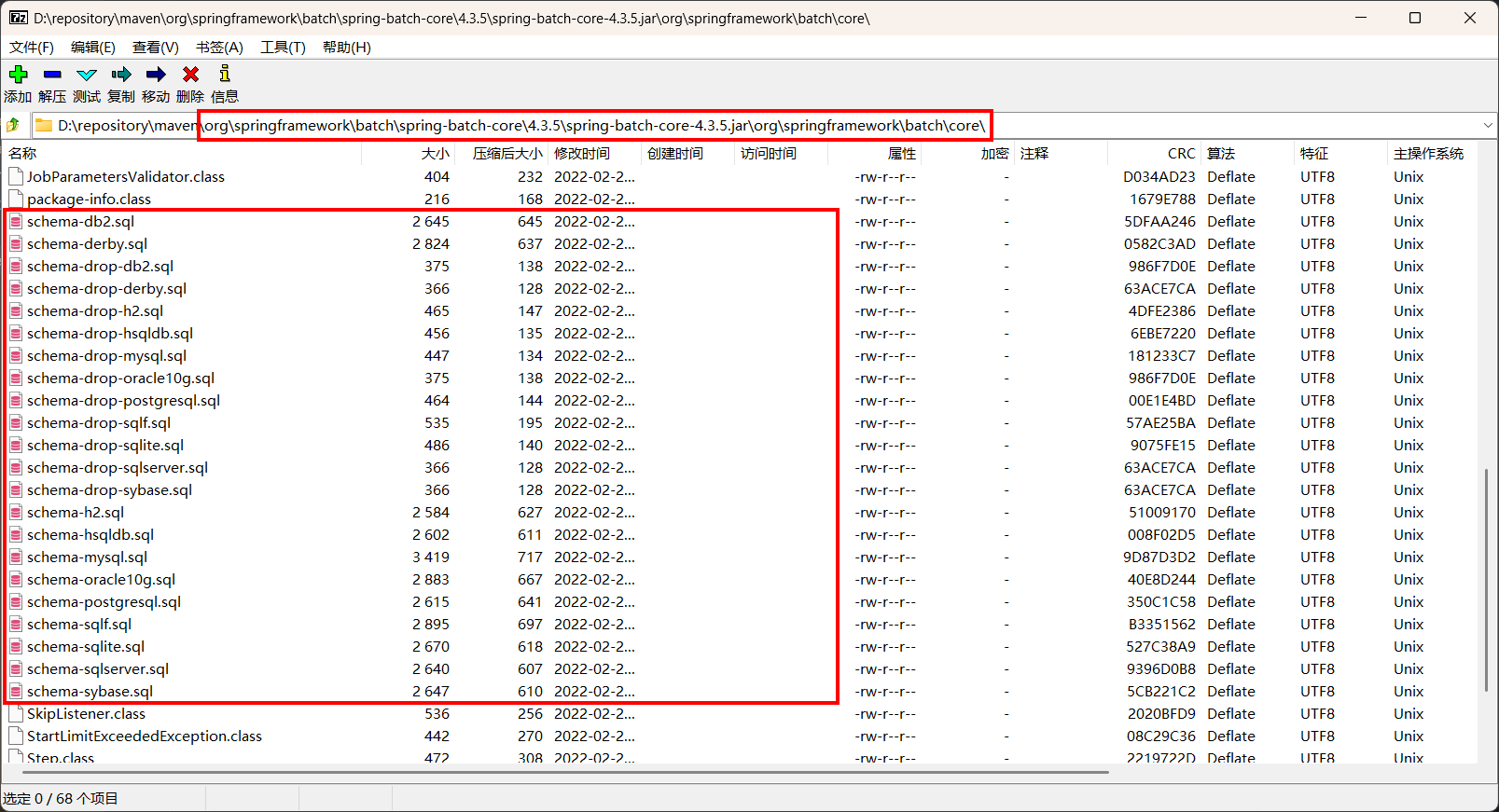
Task: Select the schema-drop-derby.sql file name
Action: pos(106,289)
